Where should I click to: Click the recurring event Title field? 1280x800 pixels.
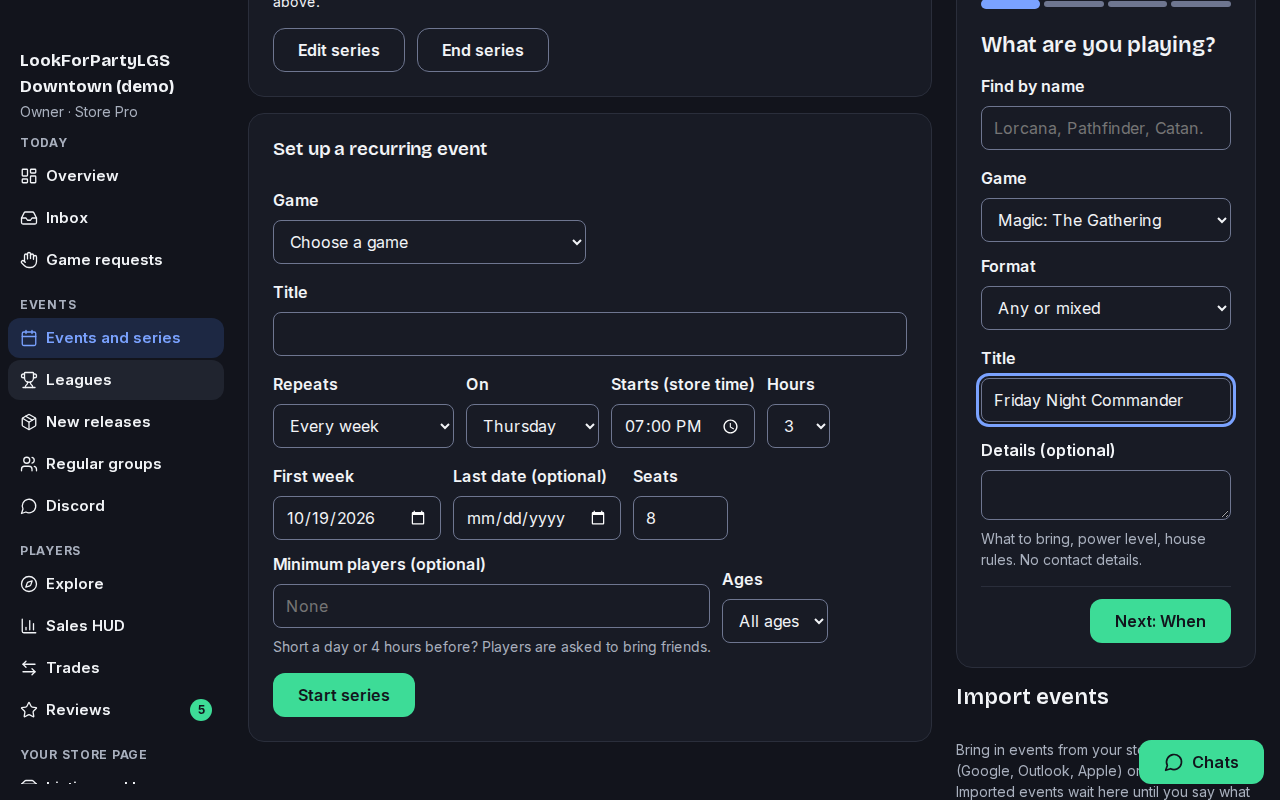[590, 334]
